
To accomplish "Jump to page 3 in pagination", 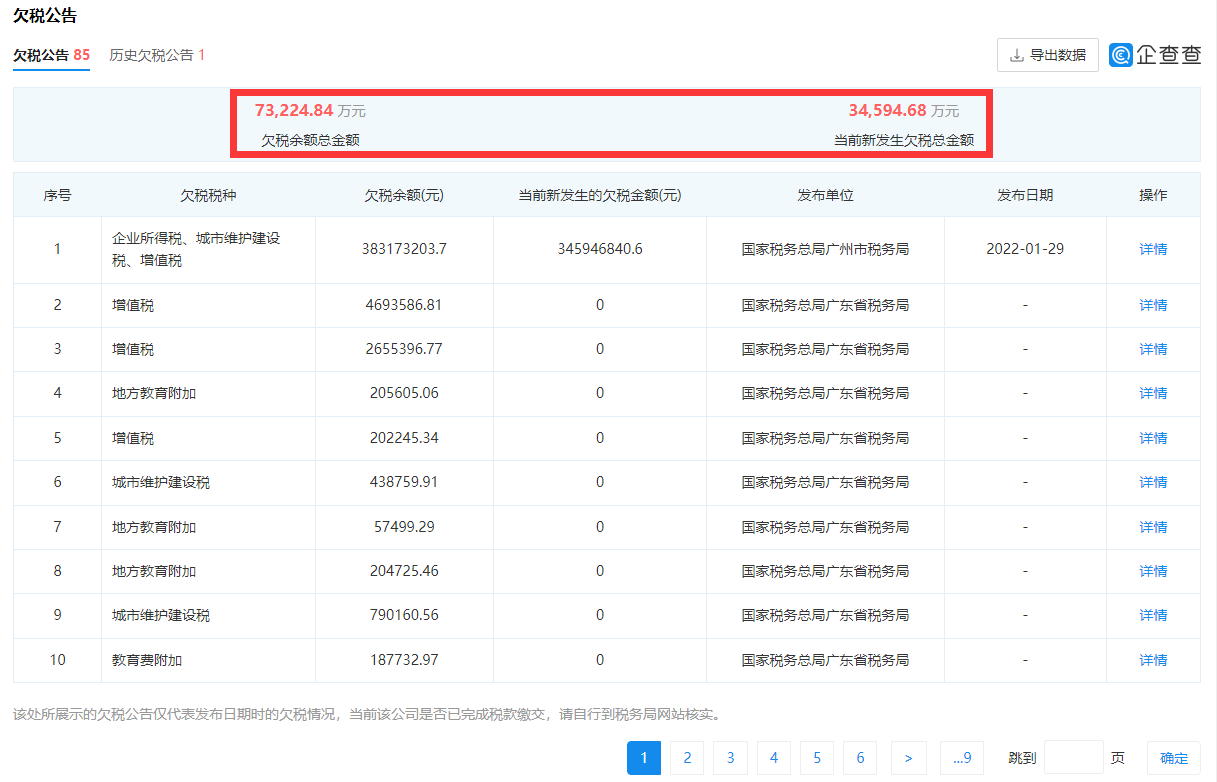I will 730,758.
